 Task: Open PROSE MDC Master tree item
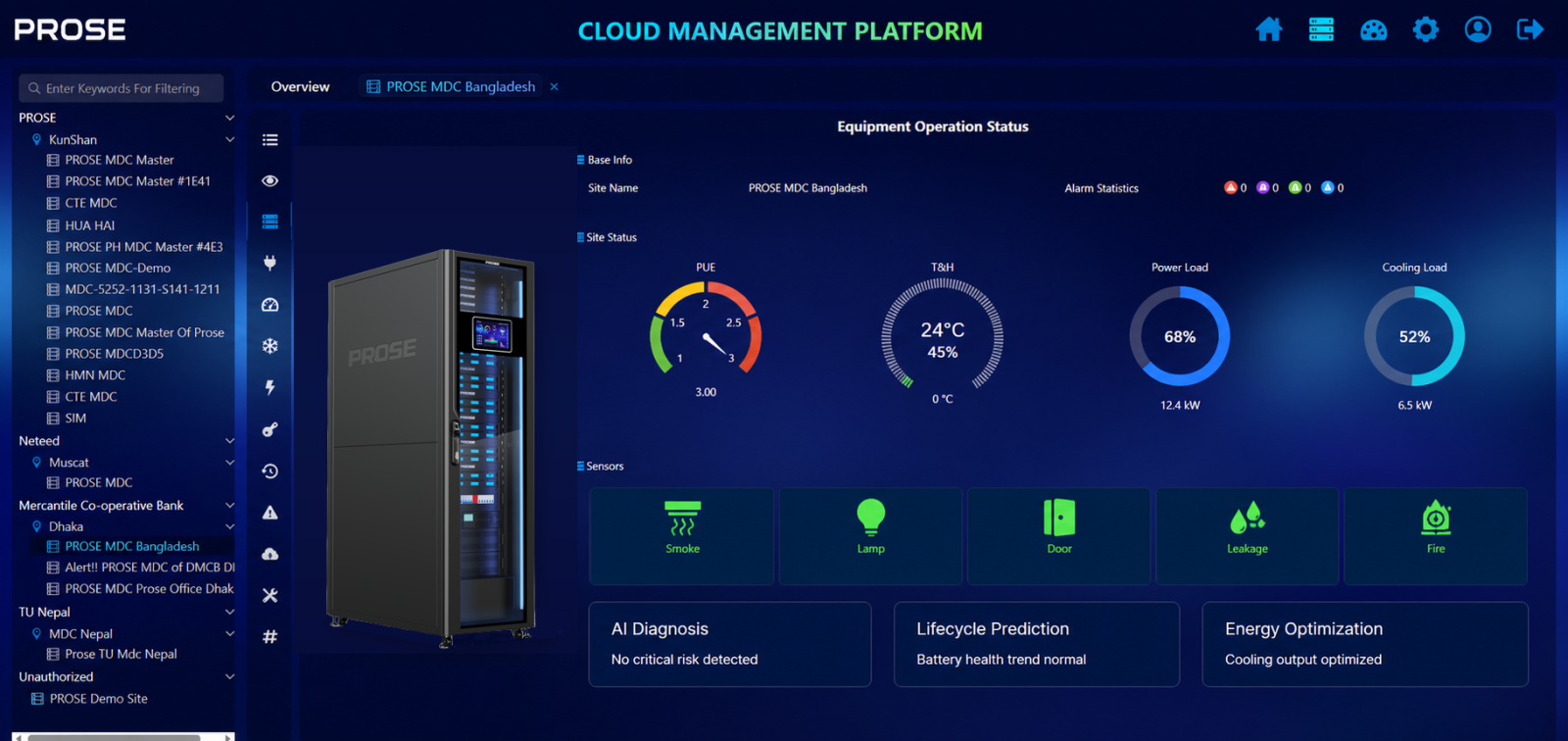[x=120, y=160]
